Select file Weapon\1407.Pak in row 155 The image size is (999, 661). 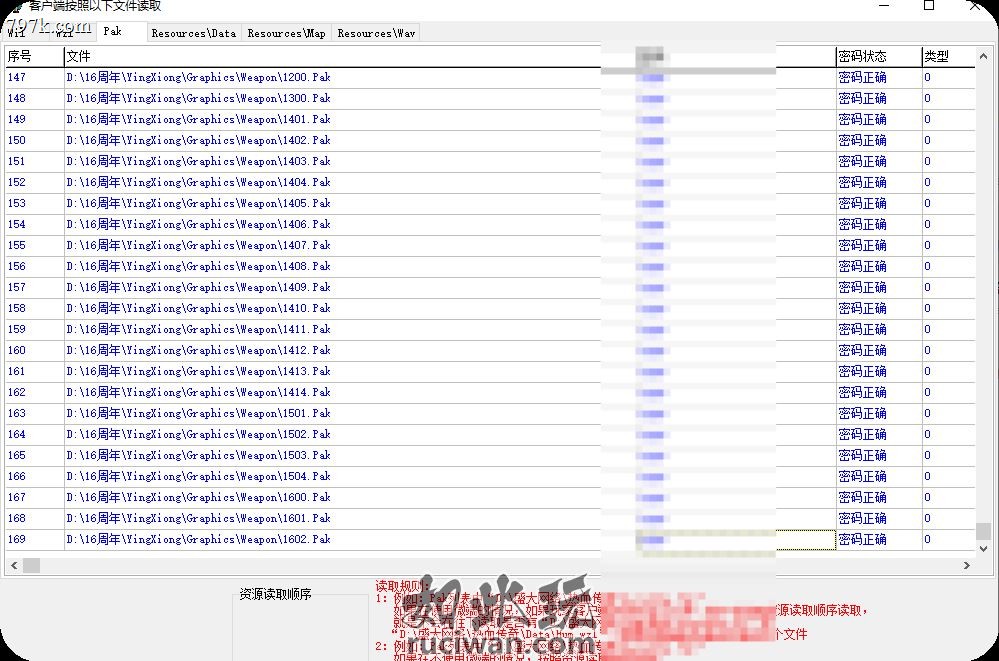198,245
